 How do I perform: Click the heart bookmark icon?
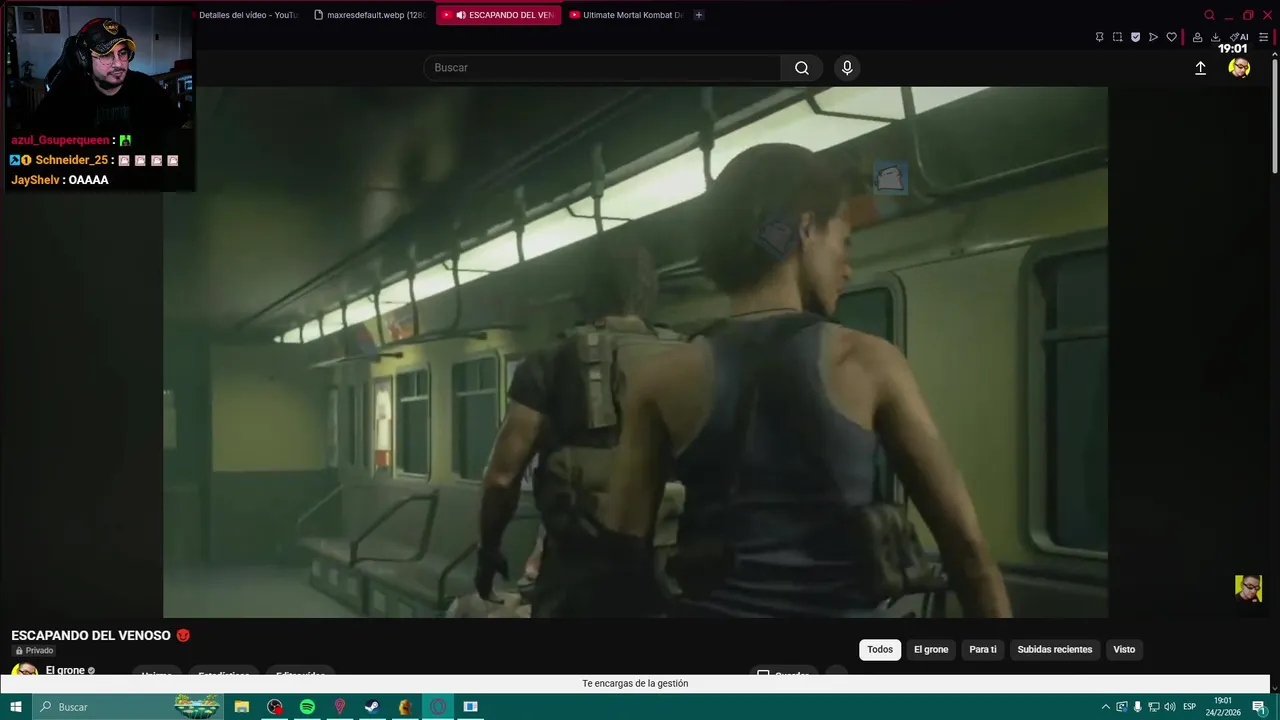tap(1171, 37)
